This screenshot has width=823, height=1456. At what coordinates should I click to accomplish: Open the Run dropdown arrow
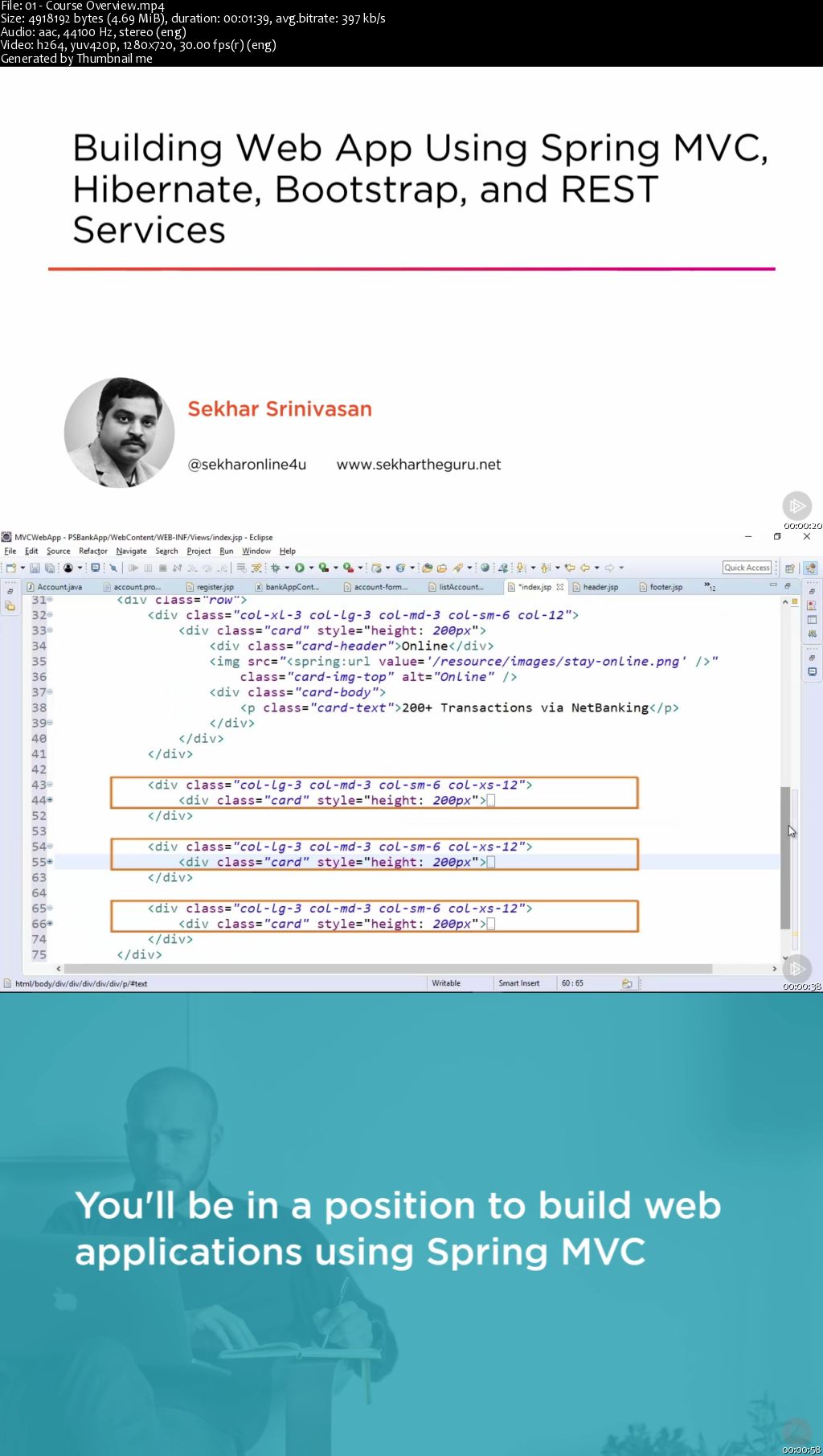click(311, 568)
